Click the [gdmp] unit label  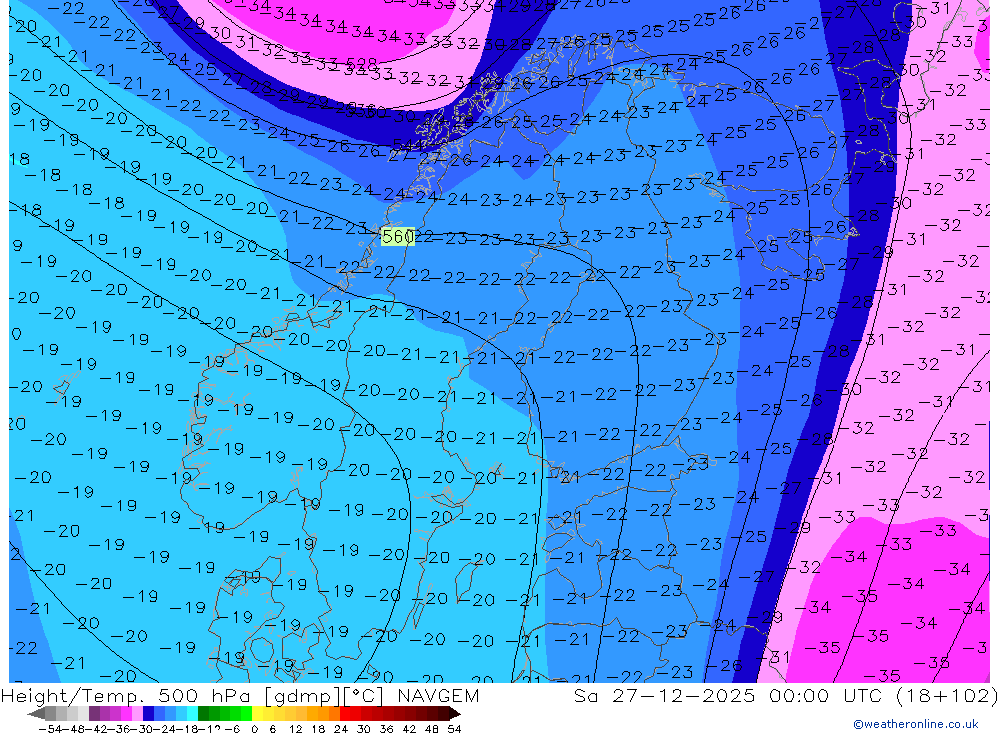tap(302, 695)
